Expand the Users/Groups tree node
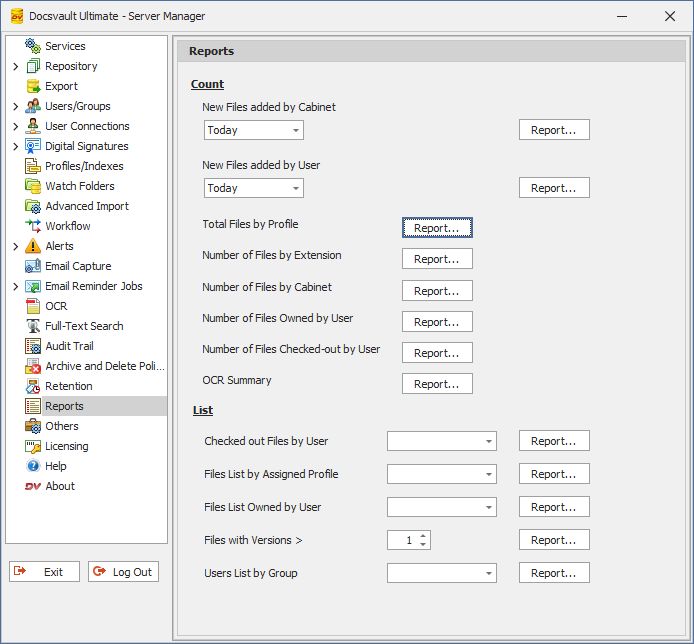The height and width of the screenshot is (644, 694). [15, 106]
